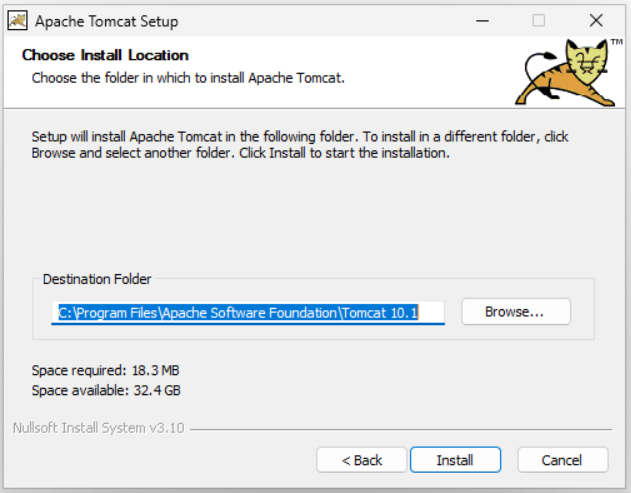
Task: Click the "Space available: 32.4 GB" text
Action: [106, 390]
